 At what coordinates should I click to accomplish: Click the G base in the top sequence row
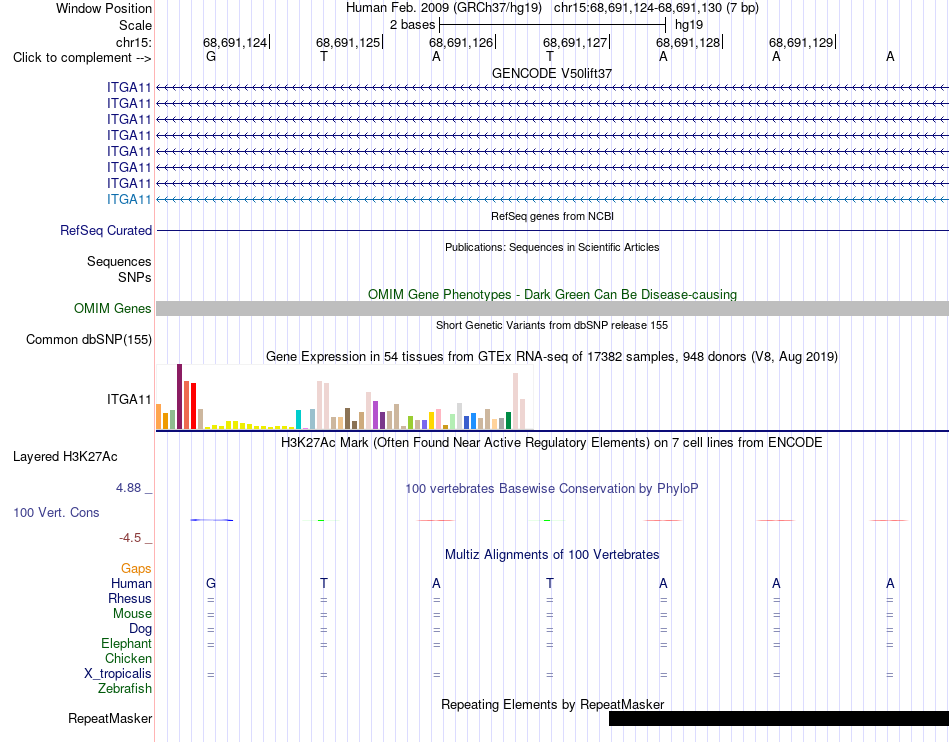[211, 56]
